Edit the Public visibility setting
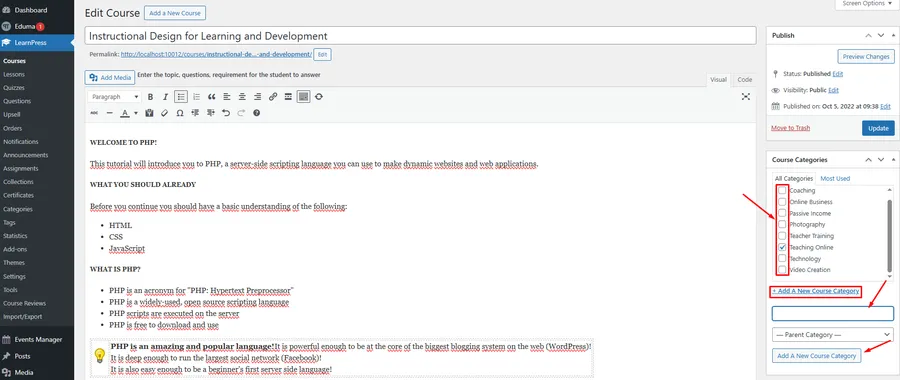The image size is (900, 380). (833, 90)
